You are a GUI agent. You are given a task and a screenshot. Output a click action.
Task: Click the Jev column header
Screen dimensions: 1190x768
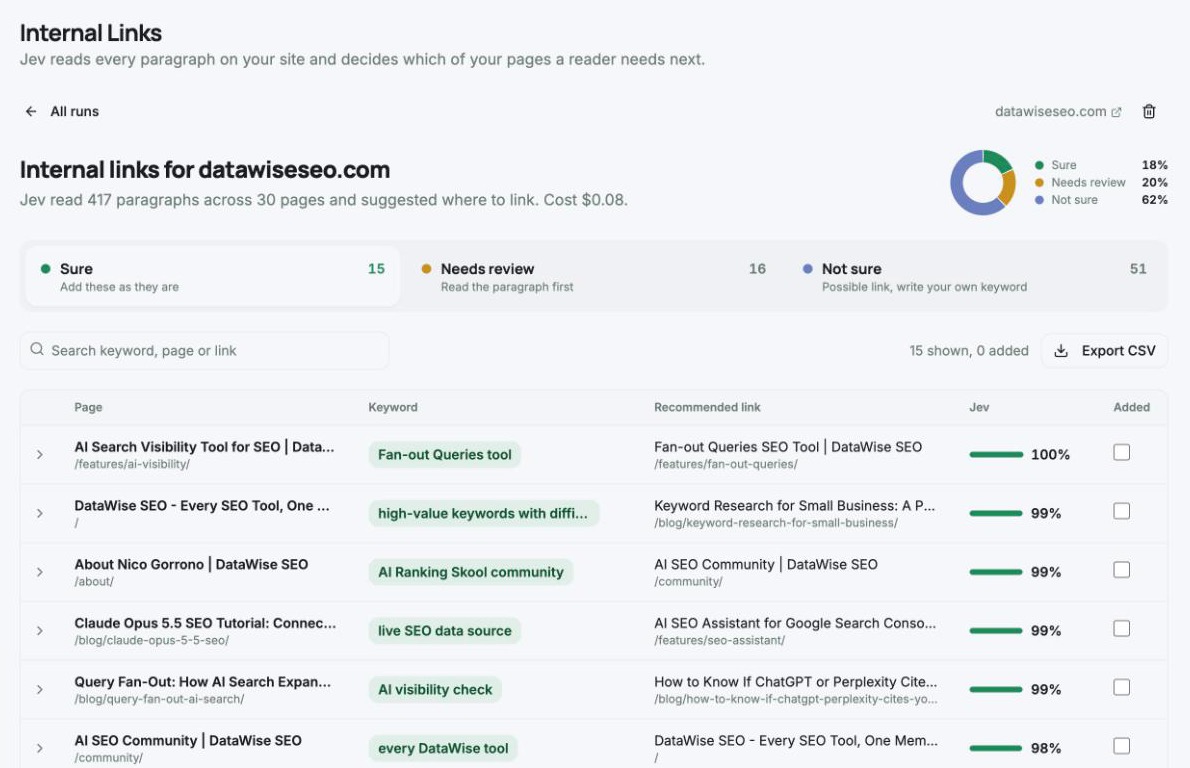[979, 407]
